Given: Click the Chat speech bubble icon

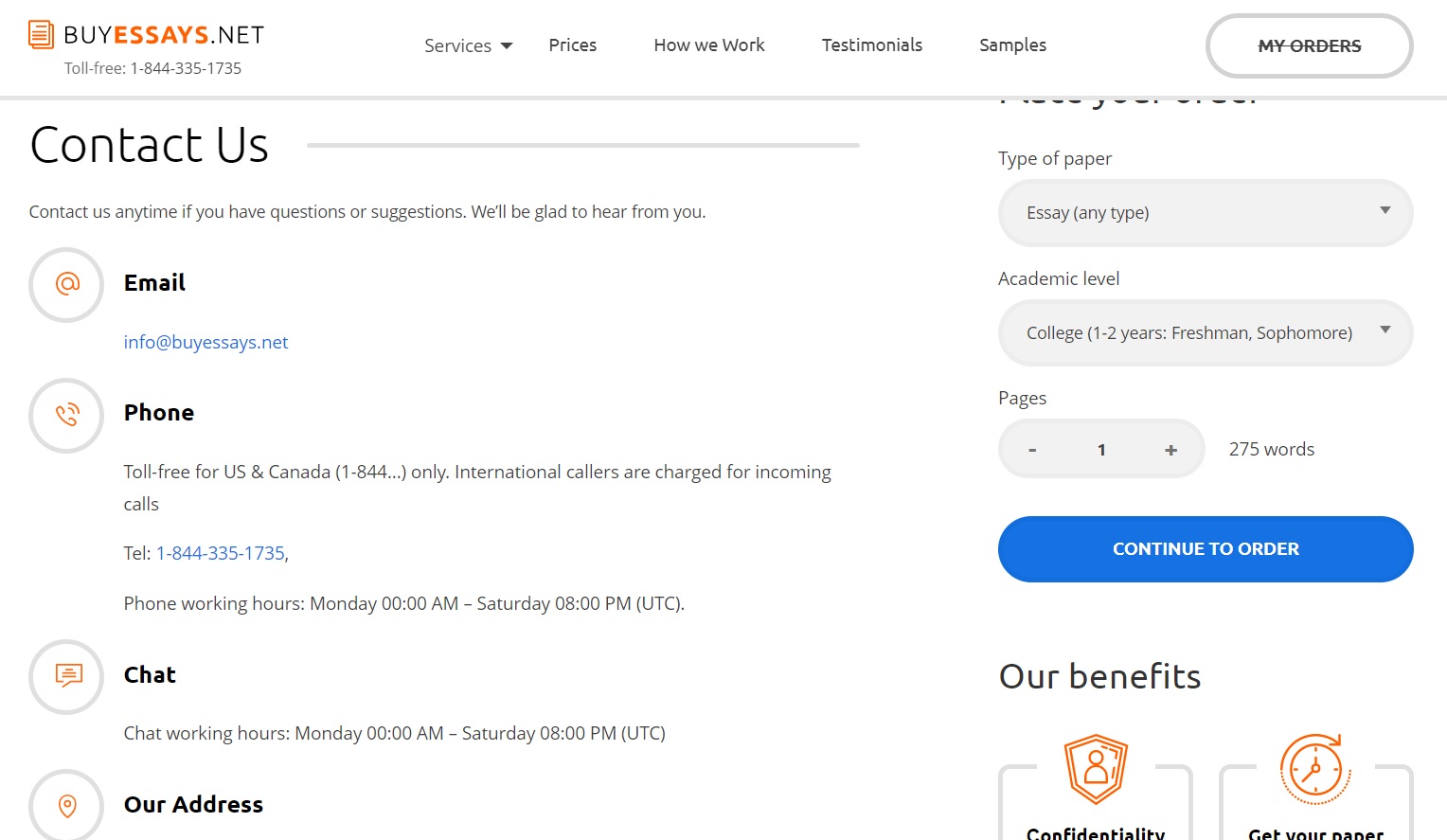Looking at the screenshot, I should point(68,675).
